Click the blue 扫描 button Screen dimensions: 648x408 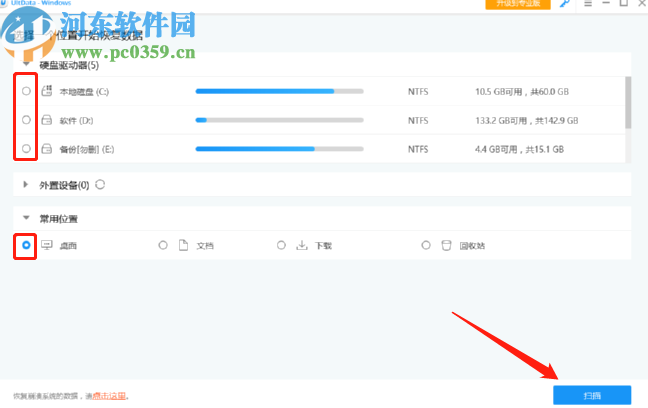[x=594, y=395]
